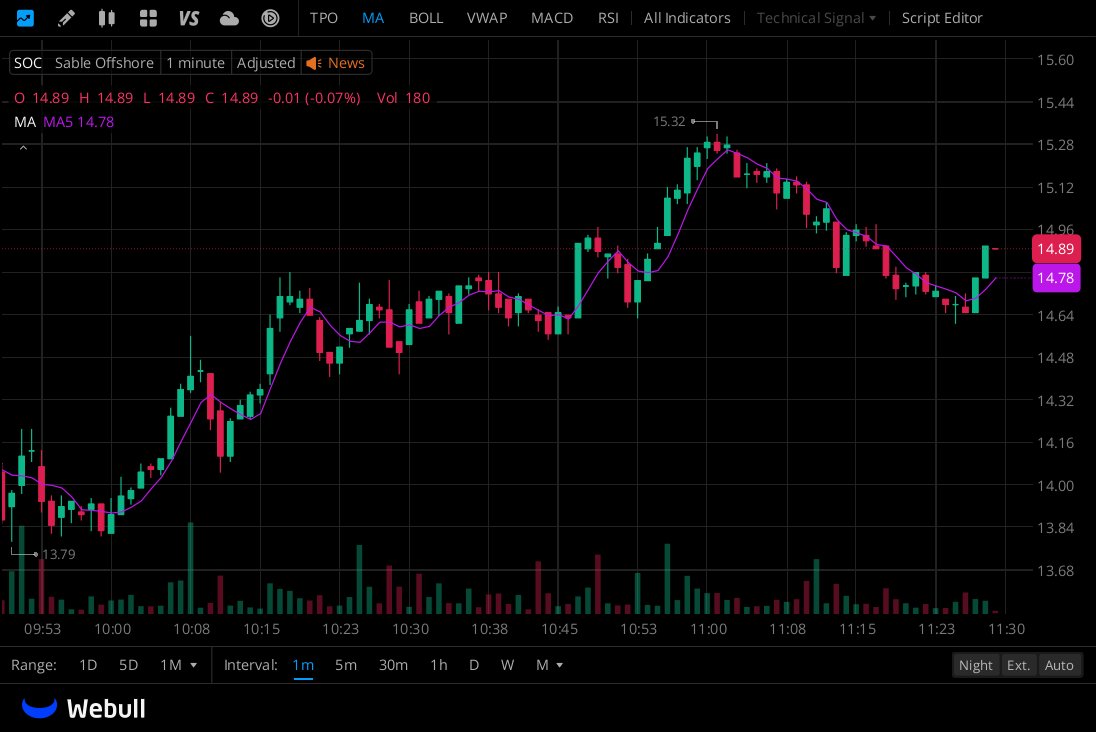Click the News speaker icon
The height and width of the screenshot is (732, 1096).
click(314, 63)
